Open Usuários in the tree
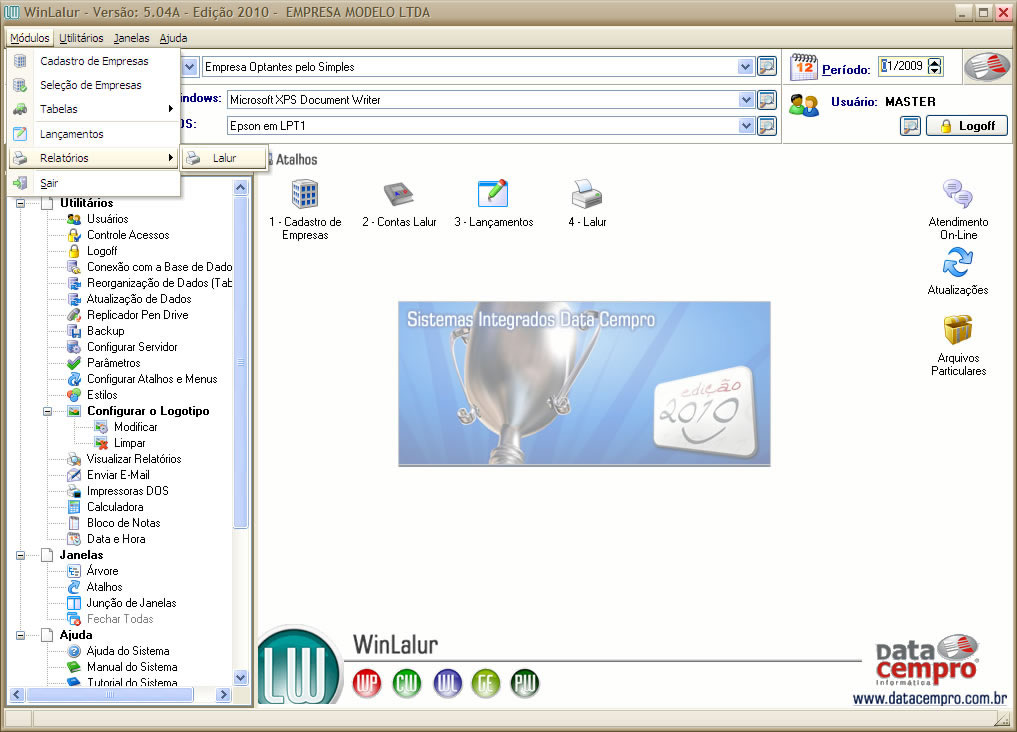Image resolution: width=1017 pixels, height=732 pixels. 108,219
